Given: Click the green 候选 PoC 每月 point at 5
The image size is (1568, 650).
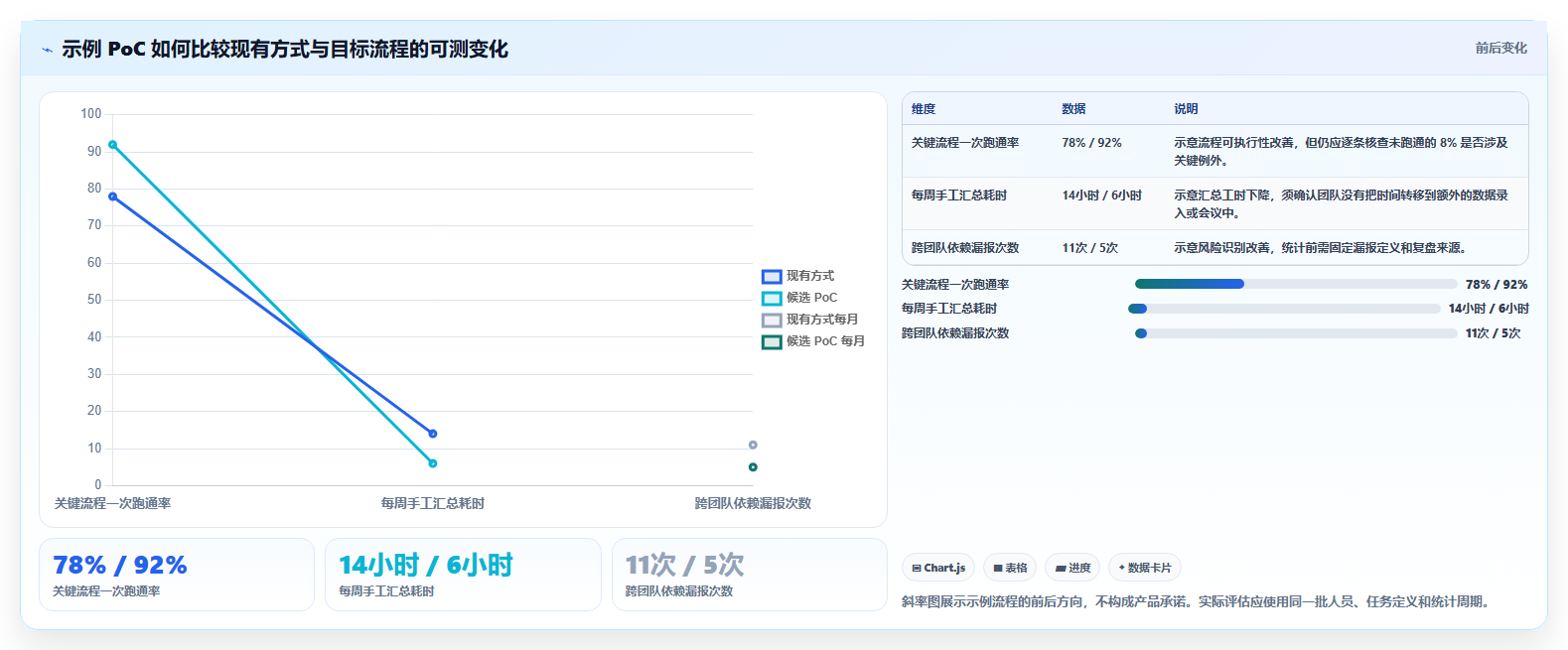Looking at the screenshot, I should (x=753, y=467).
